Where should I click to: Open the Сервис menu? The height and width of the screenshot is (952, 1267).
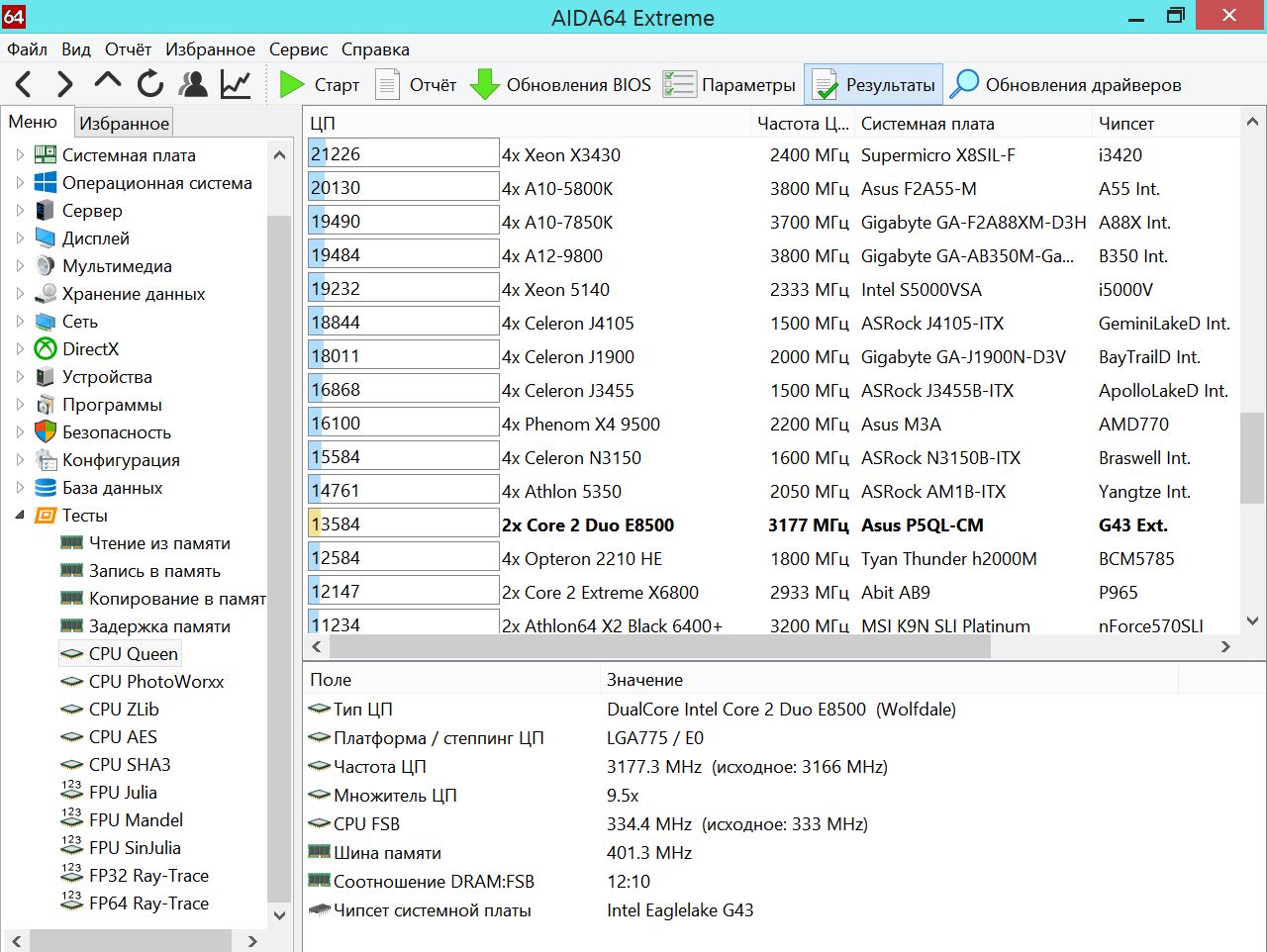(x=298, y=49)
